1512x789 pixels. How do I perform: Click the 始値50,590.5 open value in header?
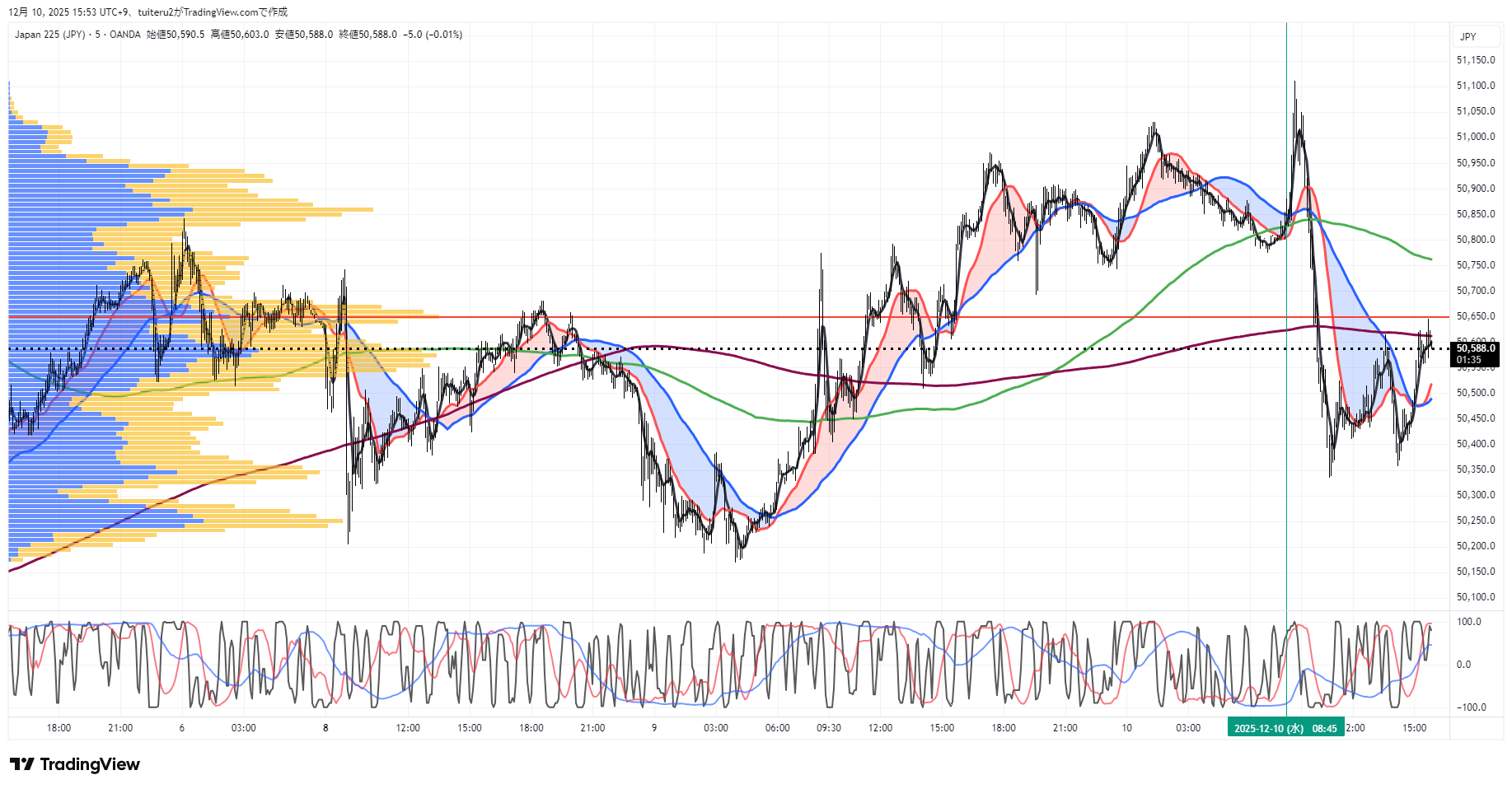click(x=176, y=35)
